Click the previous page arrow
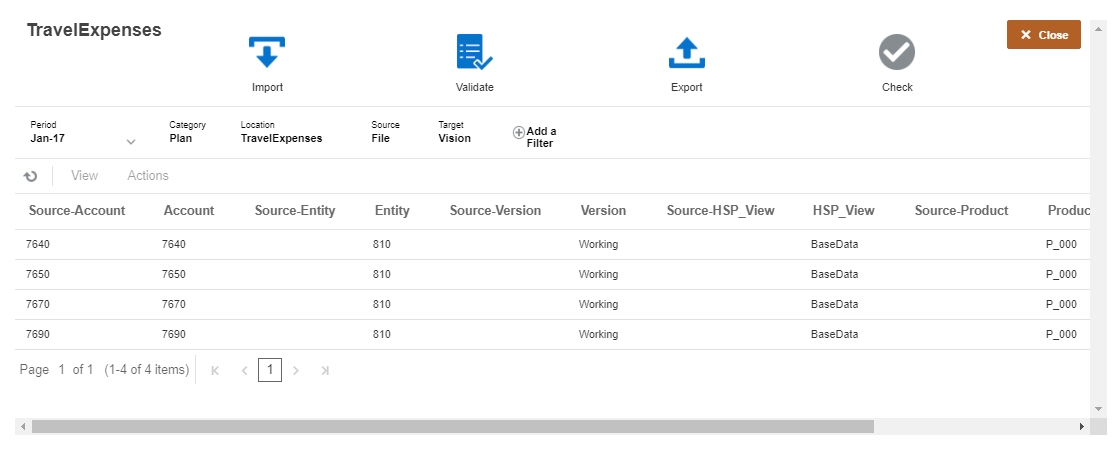The image size is (1119, 463). [244, 370]
